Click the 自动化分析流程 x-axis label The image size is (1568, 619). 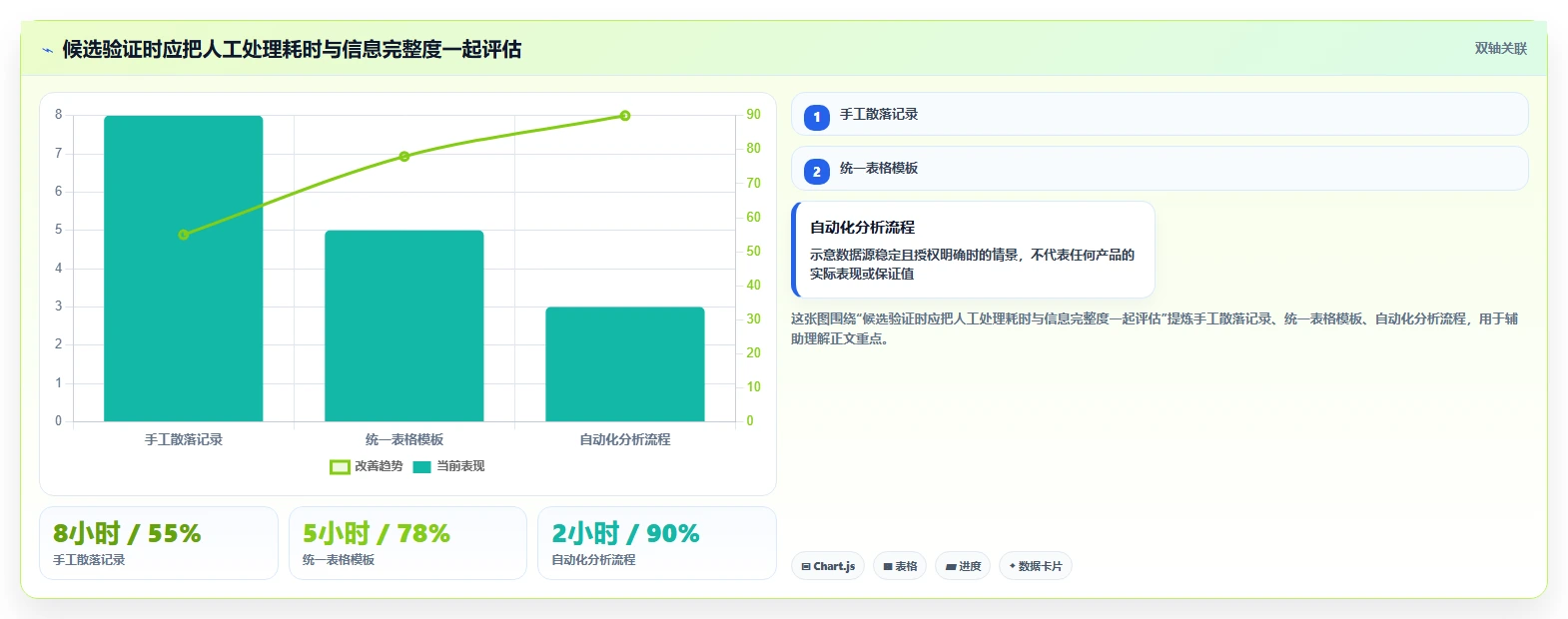click(x=625, y=439)
